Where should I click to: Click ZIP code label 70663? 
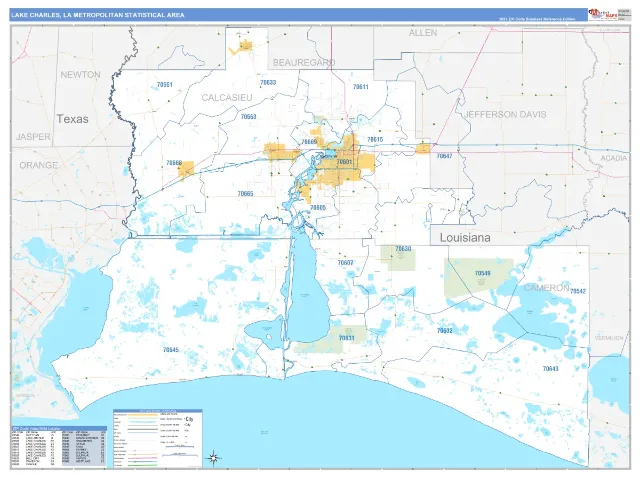pyautogui.click(x=249, y=117)
